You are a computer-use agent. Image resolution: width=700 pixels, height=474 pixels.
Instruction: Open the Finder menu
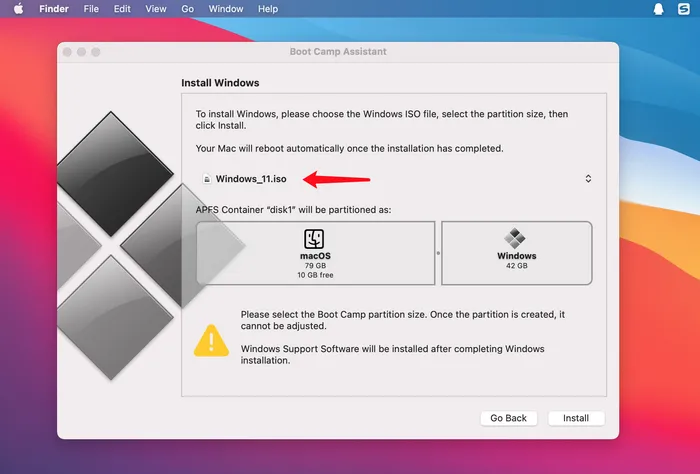click(x=53, y=9)
